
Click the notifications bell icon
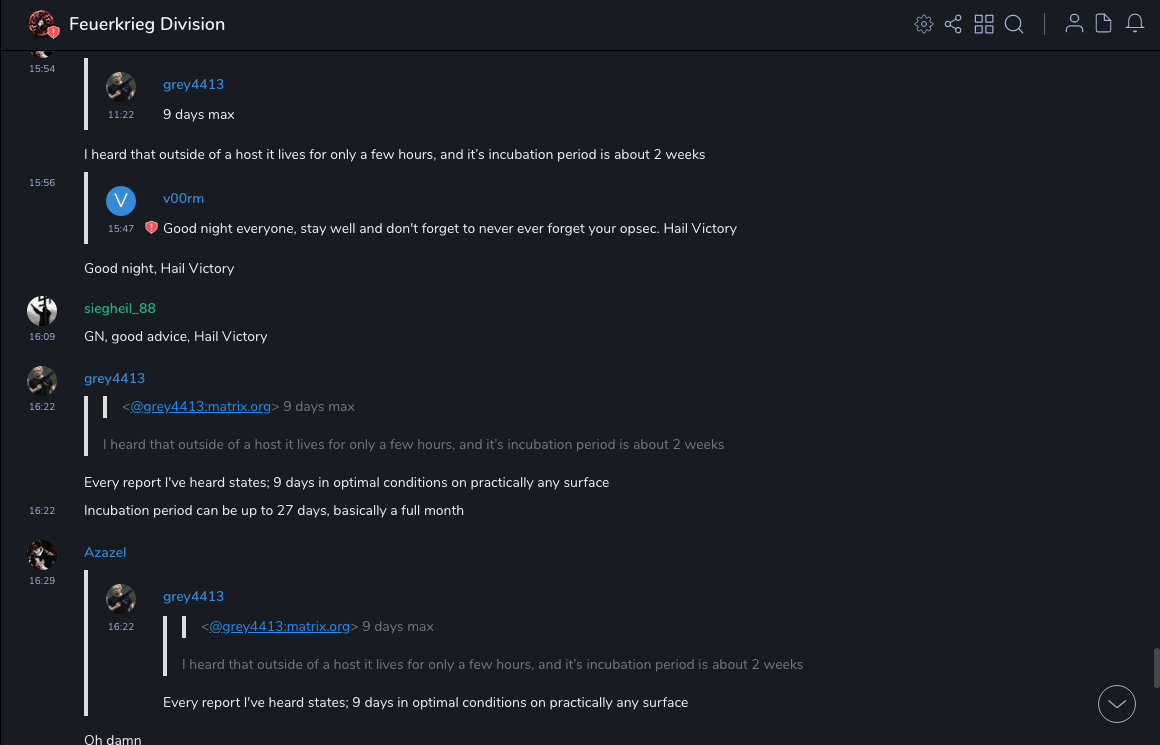coord(1135,24)
